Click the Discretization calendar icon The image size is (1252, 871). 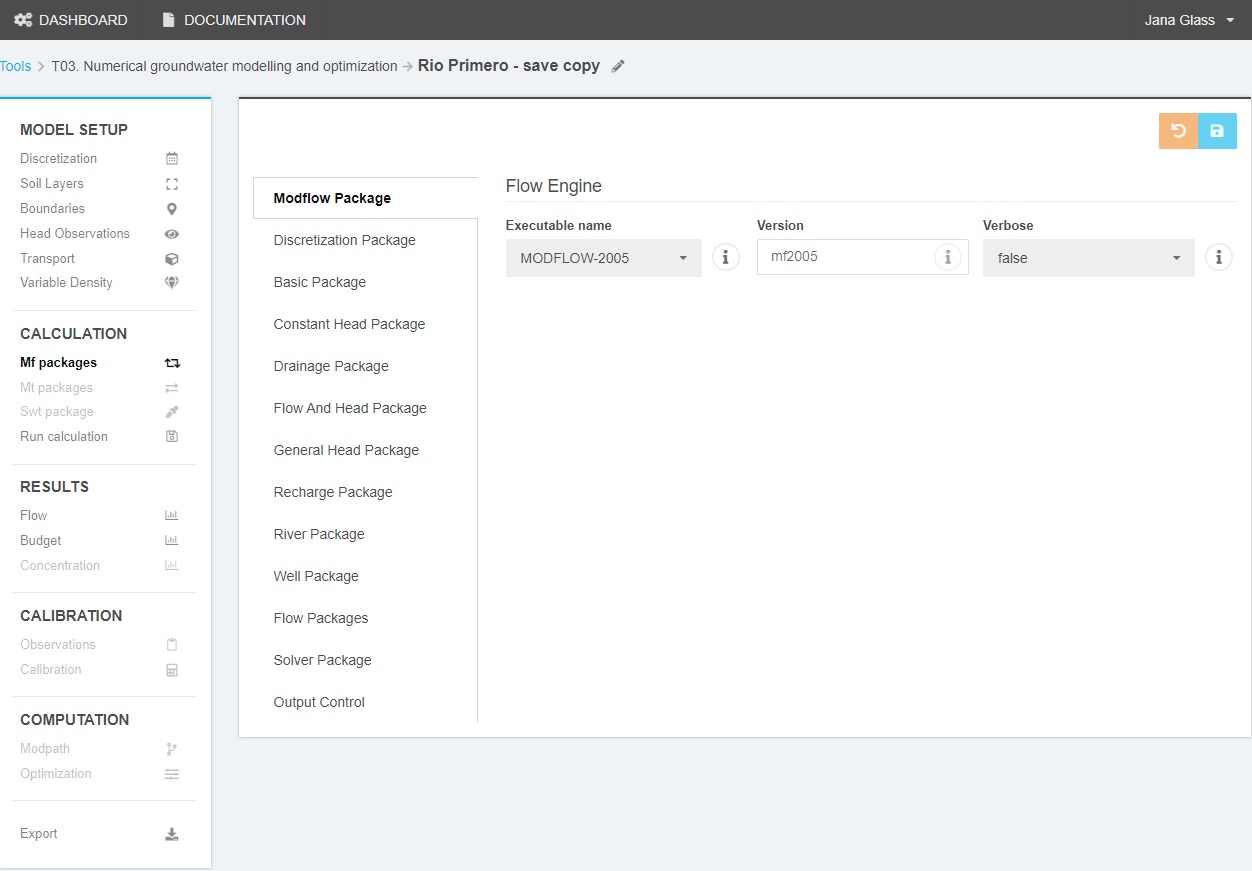pyautogui.click(x=172, y=159)
